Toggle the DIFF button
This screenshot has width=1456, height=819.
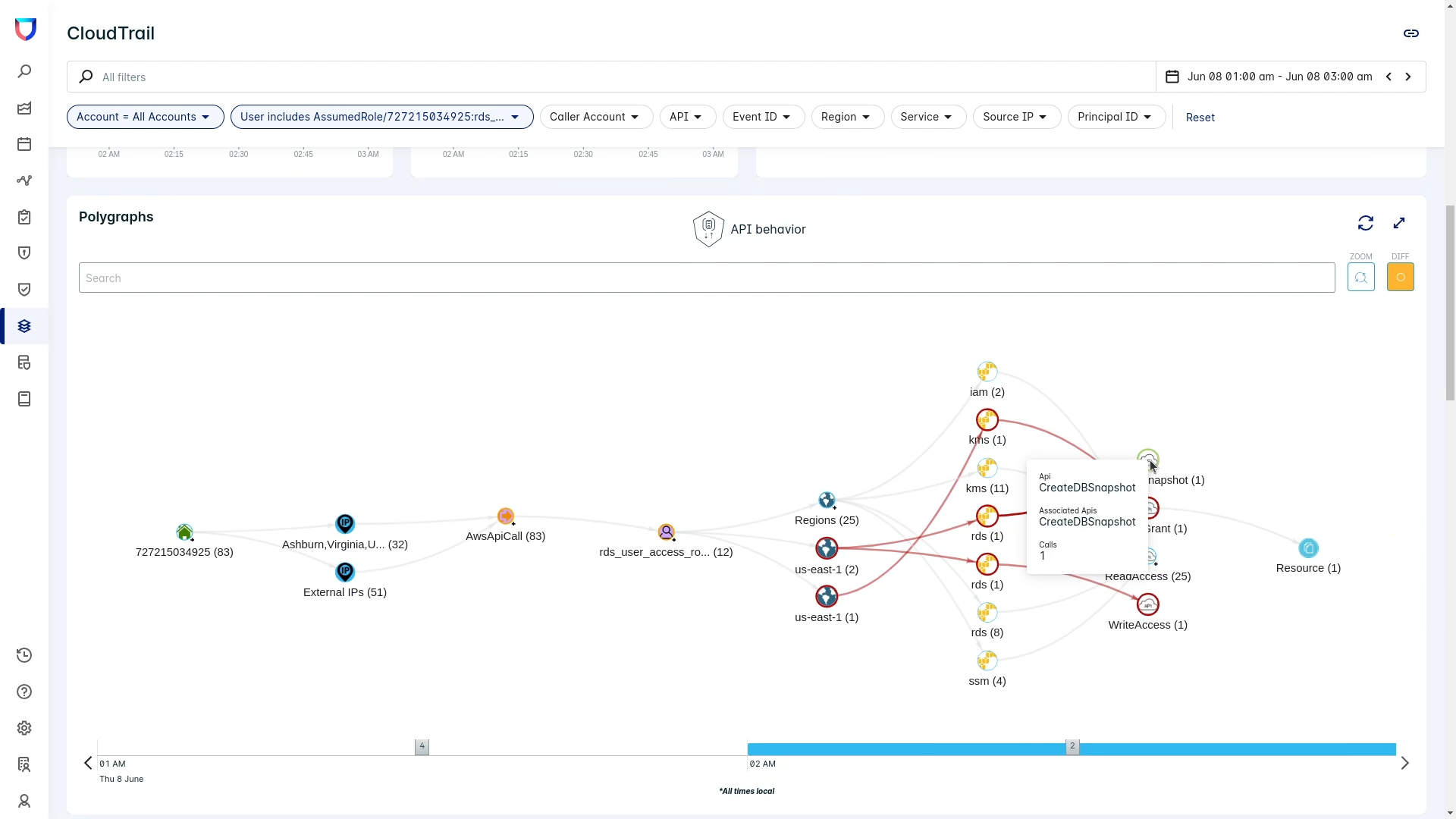pos(1400,278)
